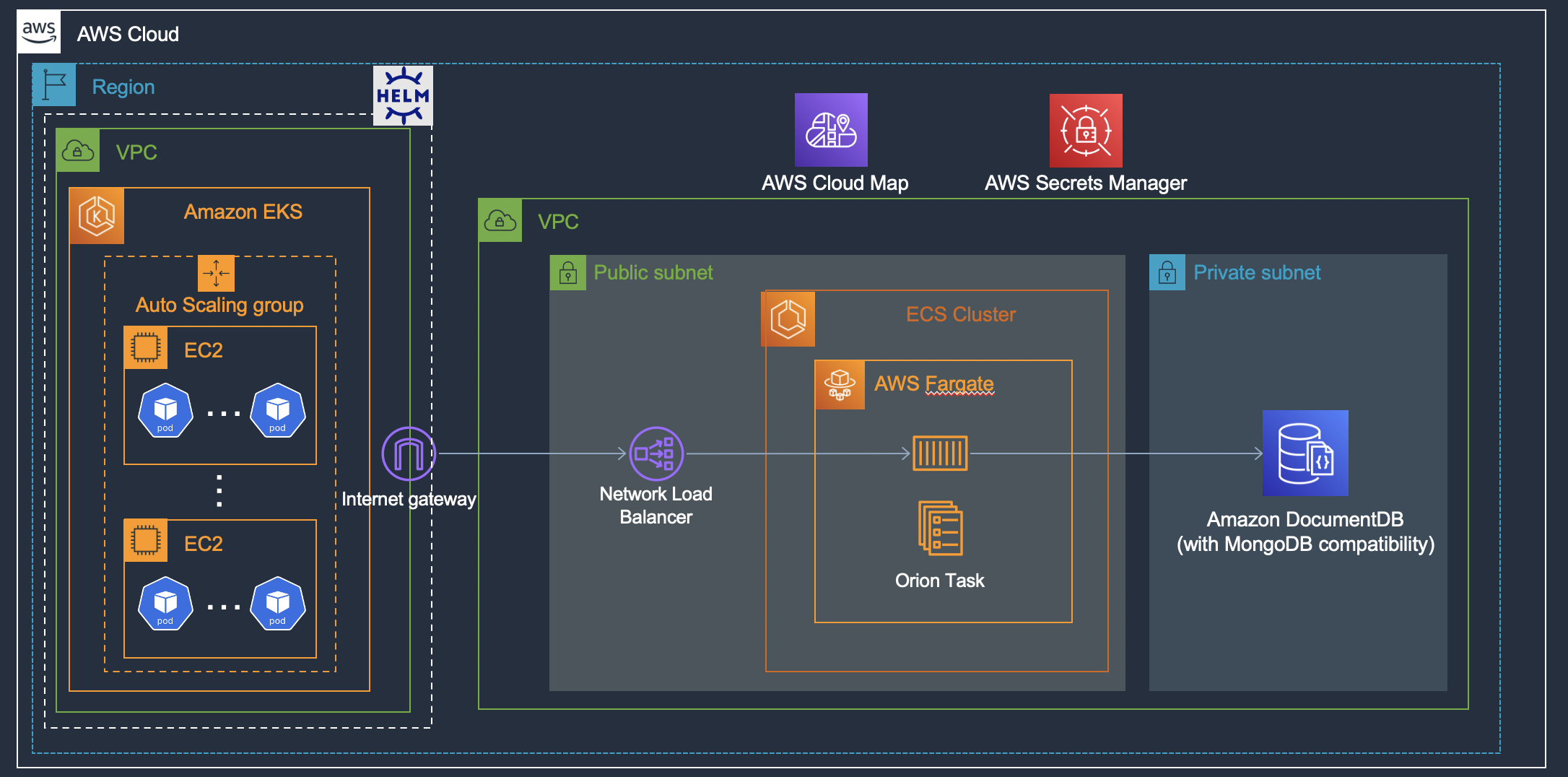The width and height of the screenshot is (1568, 777).
Task: Click the 'Orion Task' label
Action: 940,581
